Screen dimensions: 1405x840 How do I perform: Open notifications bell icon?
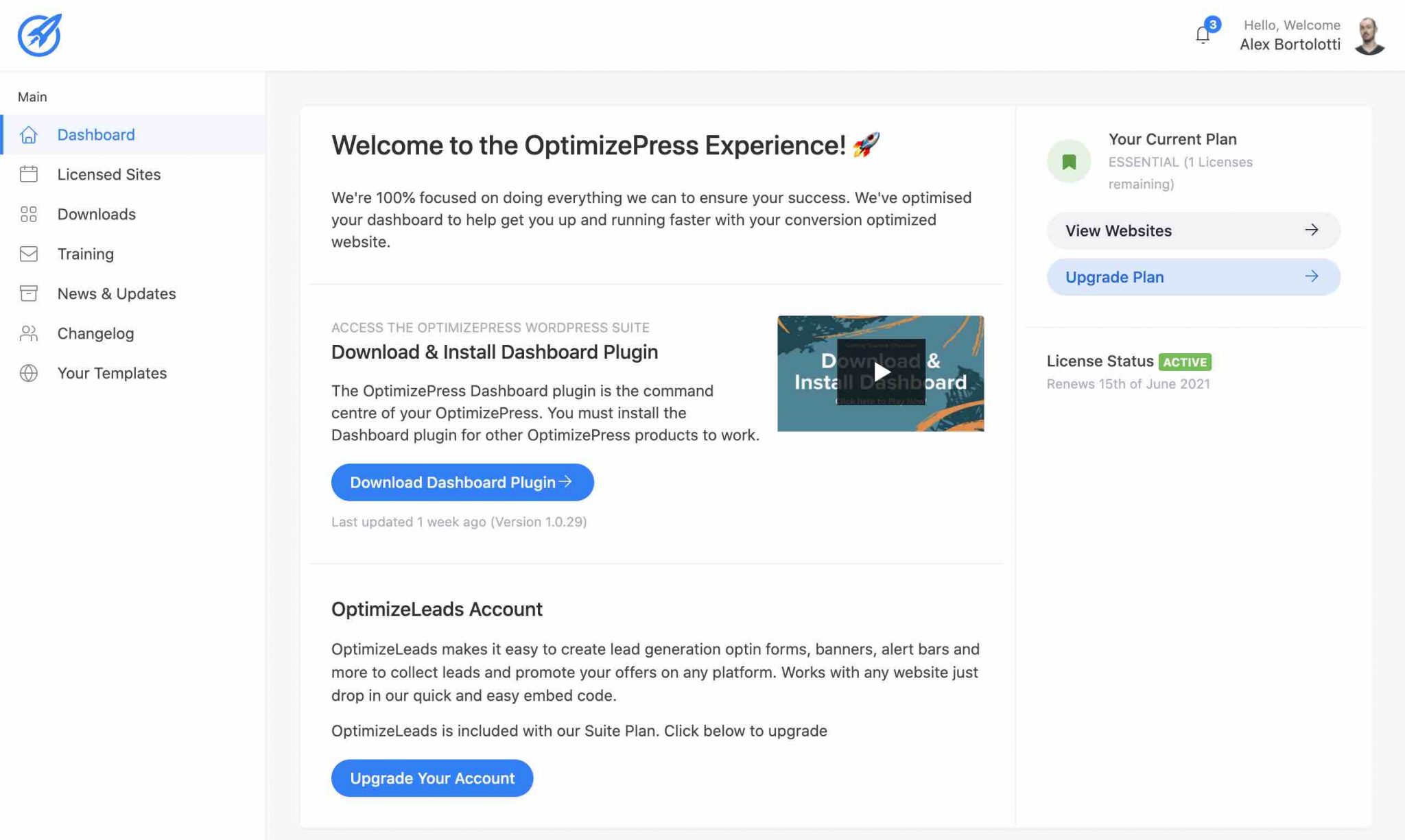click(1203, 35)
